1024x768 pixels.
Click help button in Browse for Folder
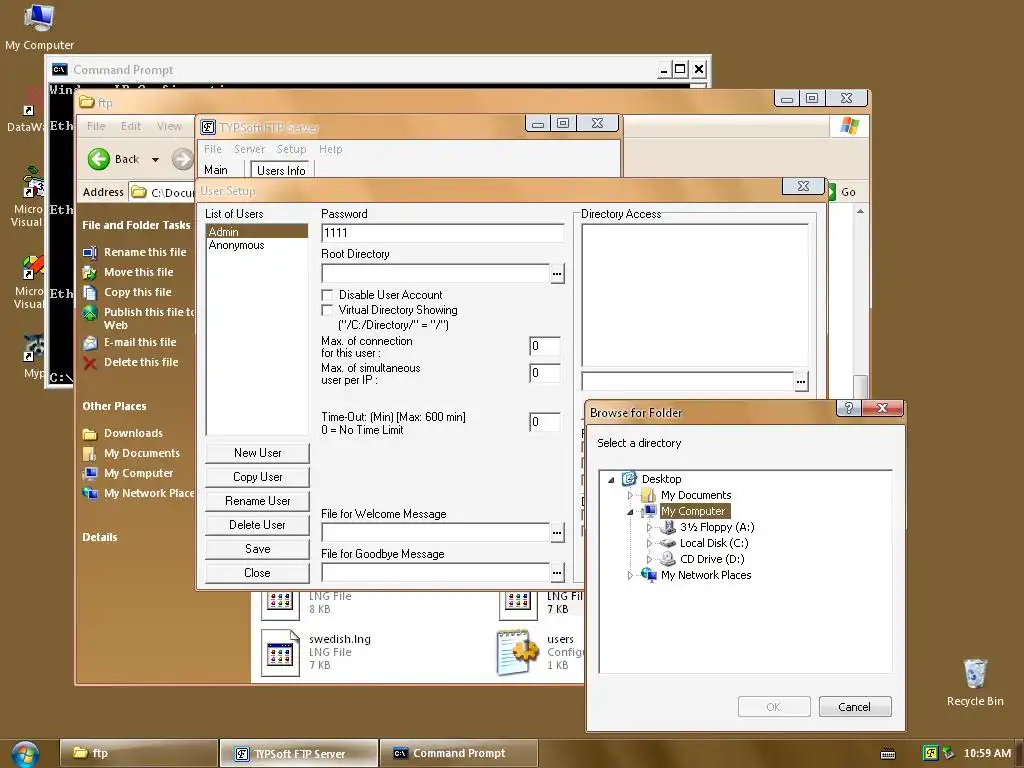pyautogui.click(x=848, y=408)
